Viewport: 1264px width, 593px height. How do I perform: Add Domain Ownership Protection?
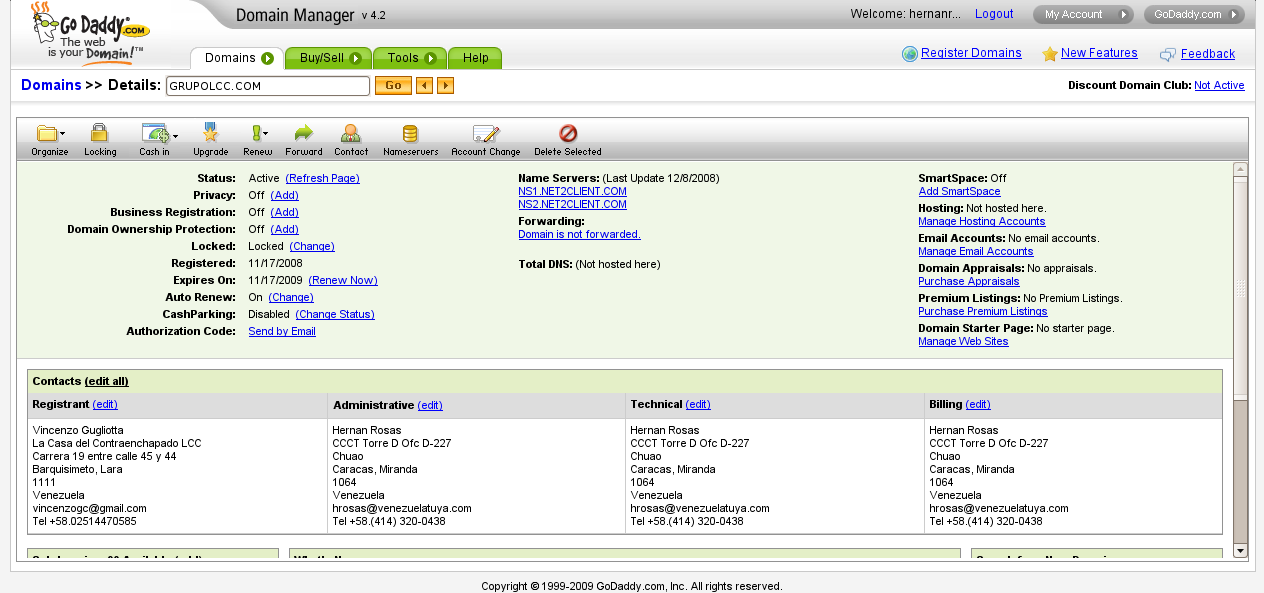[284, 229]
